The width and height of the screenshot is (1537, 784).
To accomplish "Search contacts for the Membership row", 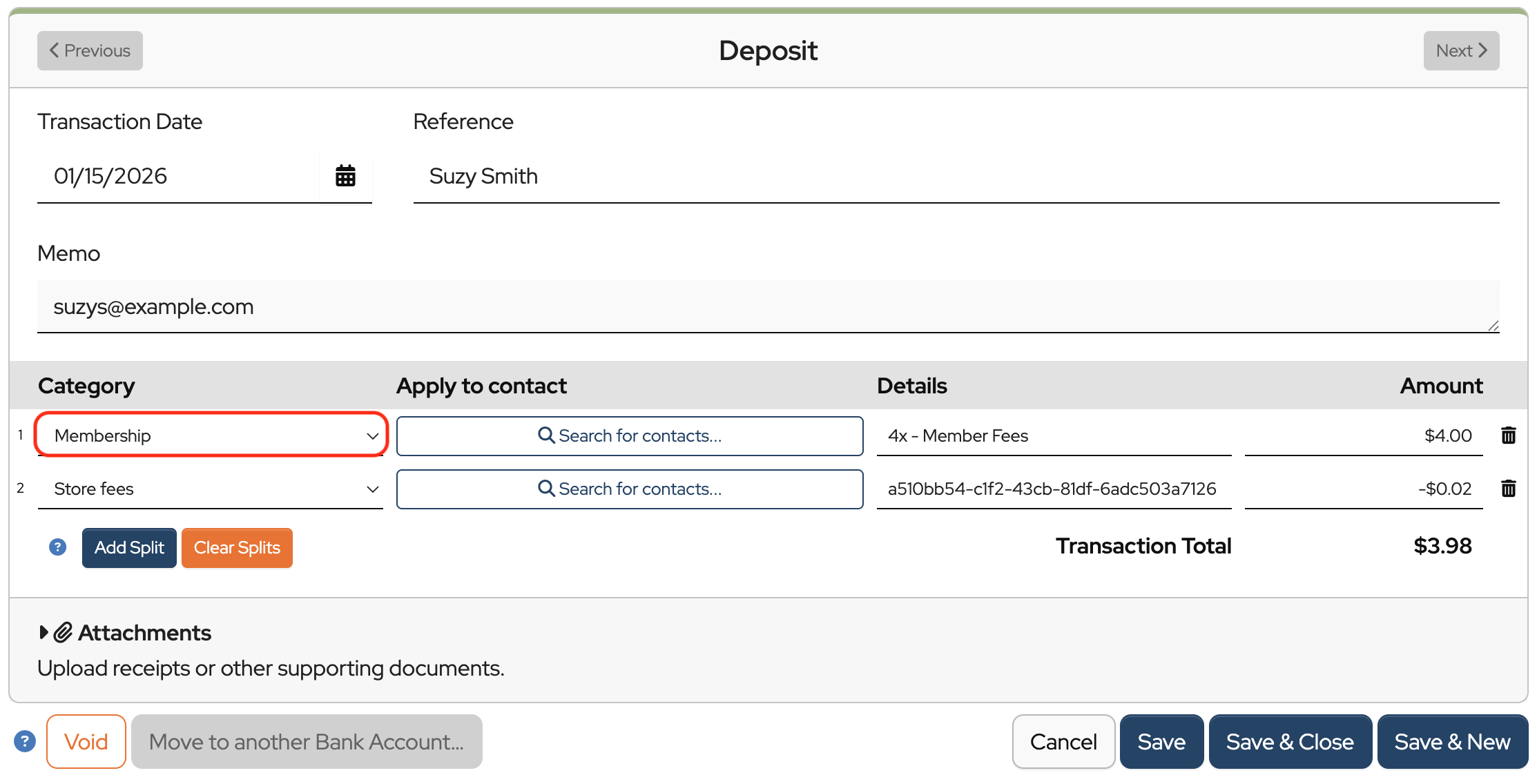I will [630, 435].
